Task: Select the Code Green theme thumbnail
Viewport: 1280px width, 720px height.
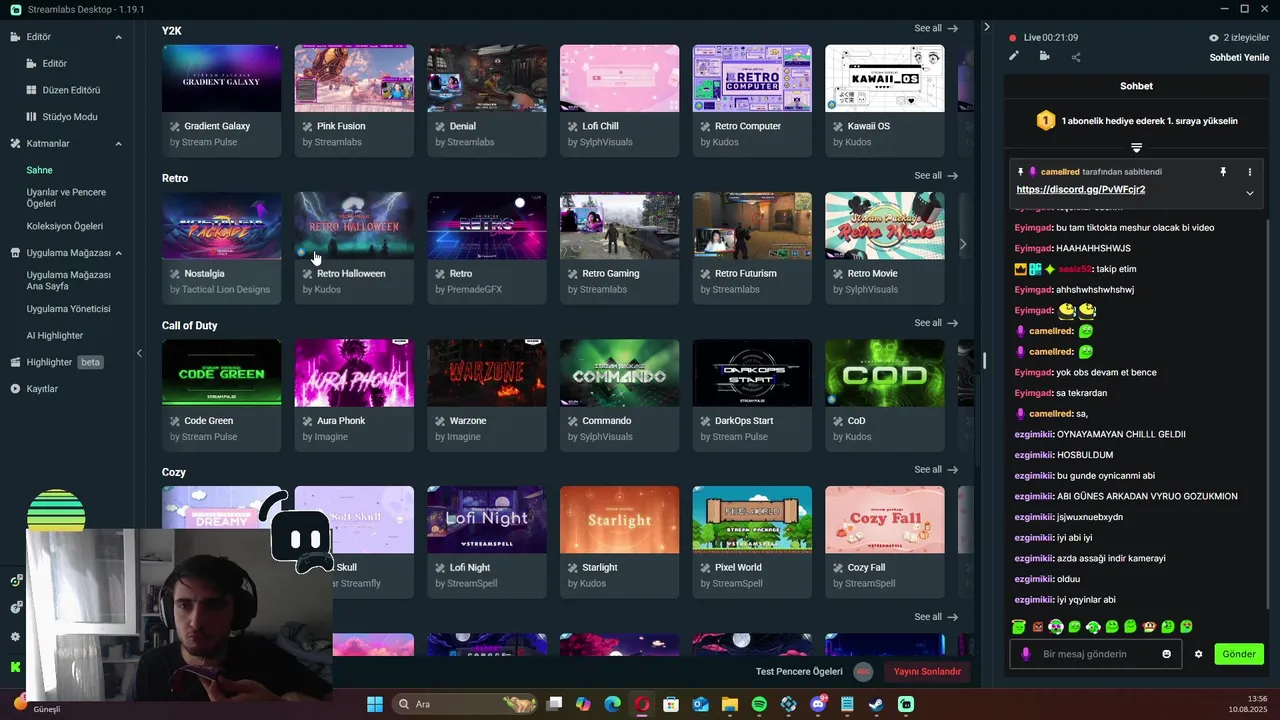Action: click(221, 372)
